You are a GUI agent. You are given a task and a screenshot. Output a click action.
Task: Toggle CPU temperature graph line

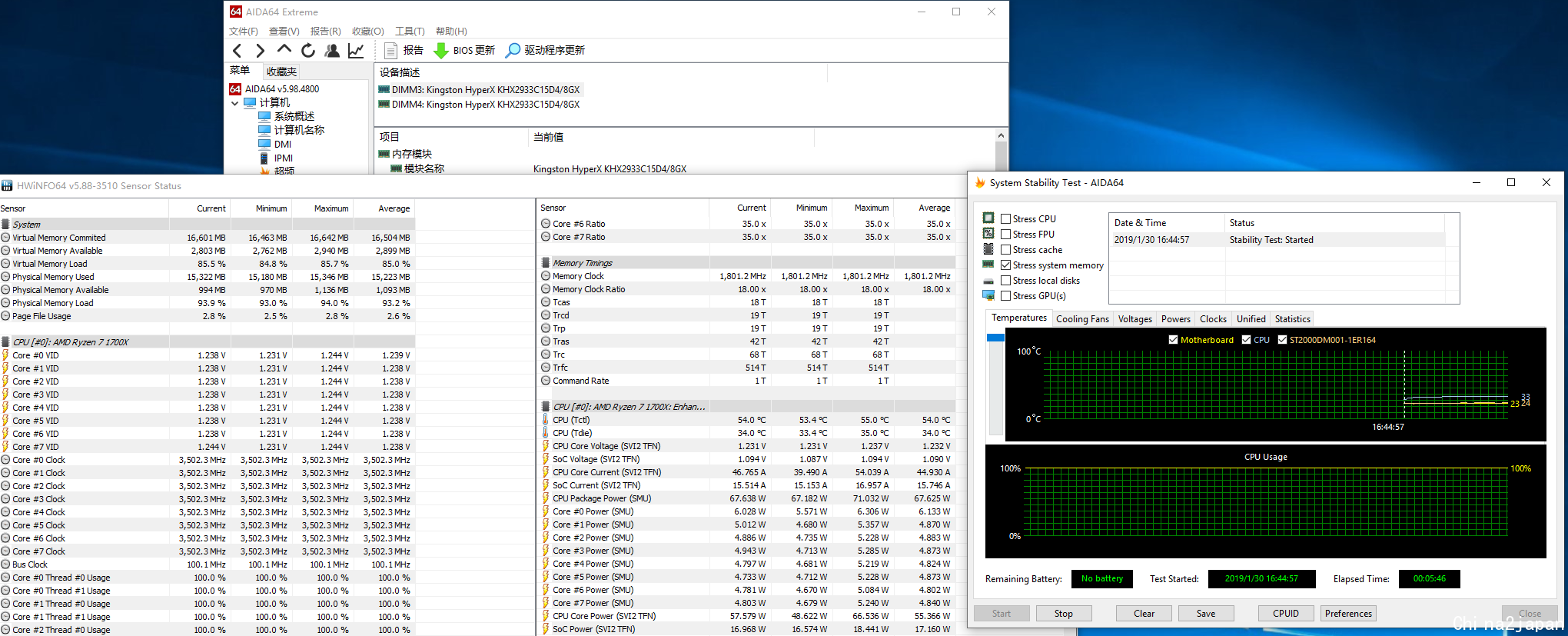coord(1246,340)
